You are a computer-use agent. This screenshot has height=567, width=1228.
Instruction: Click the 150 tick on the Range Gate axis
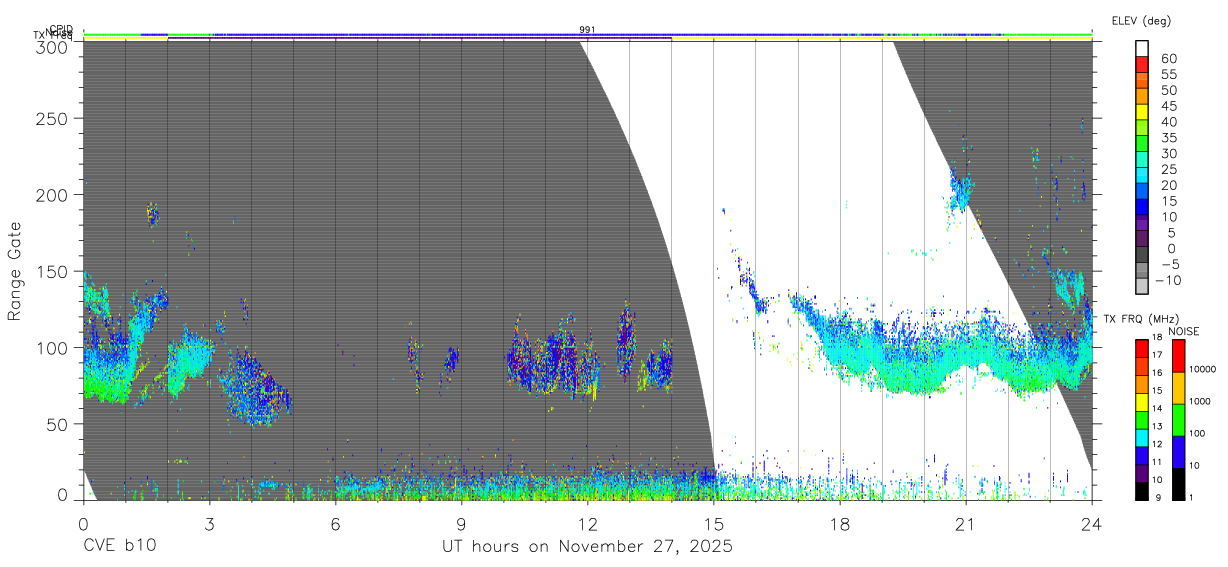[x=53, y=271]
